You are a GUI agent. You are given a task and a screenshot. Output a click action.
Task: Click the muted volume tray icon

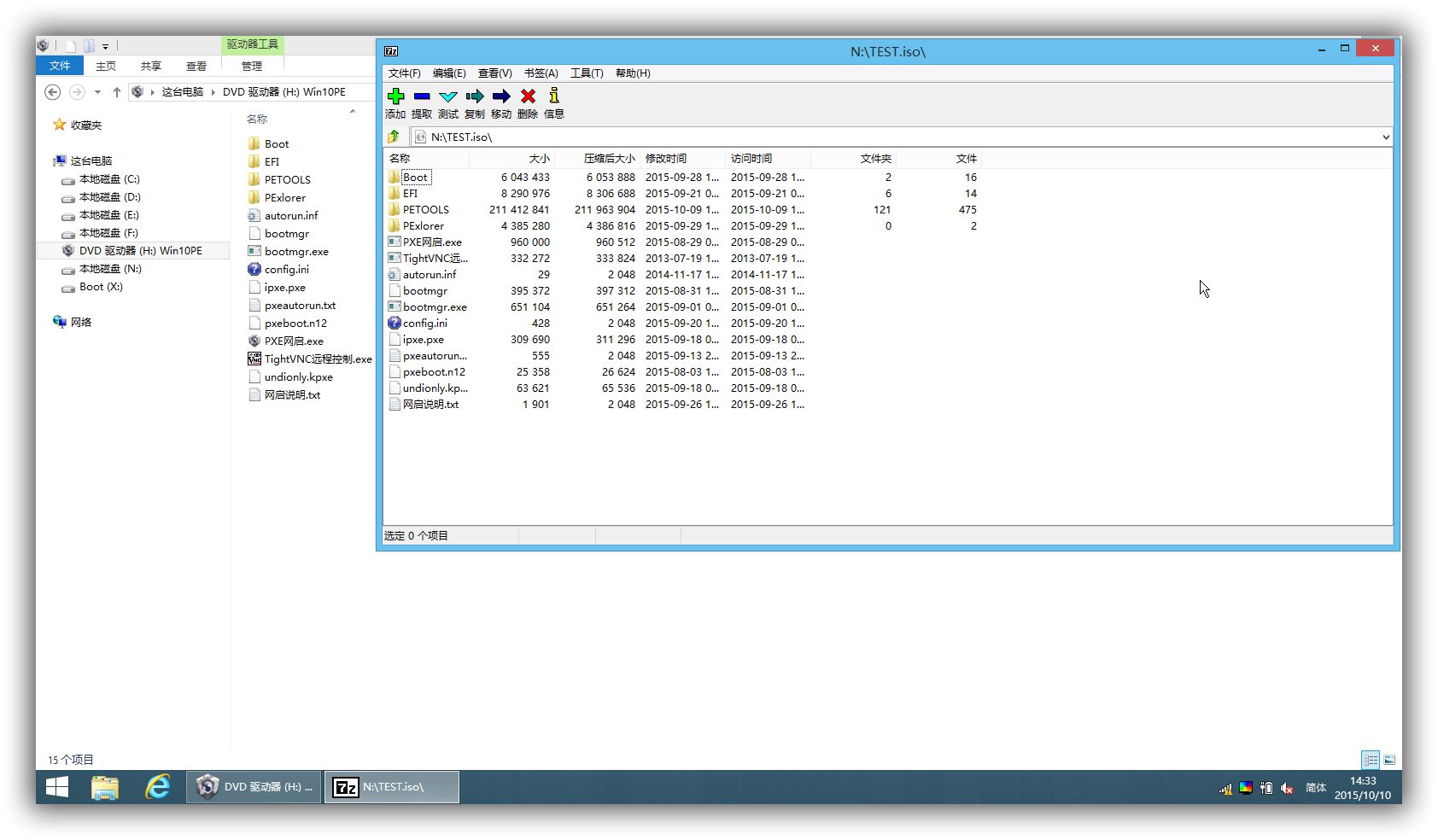click(1288, 789)
